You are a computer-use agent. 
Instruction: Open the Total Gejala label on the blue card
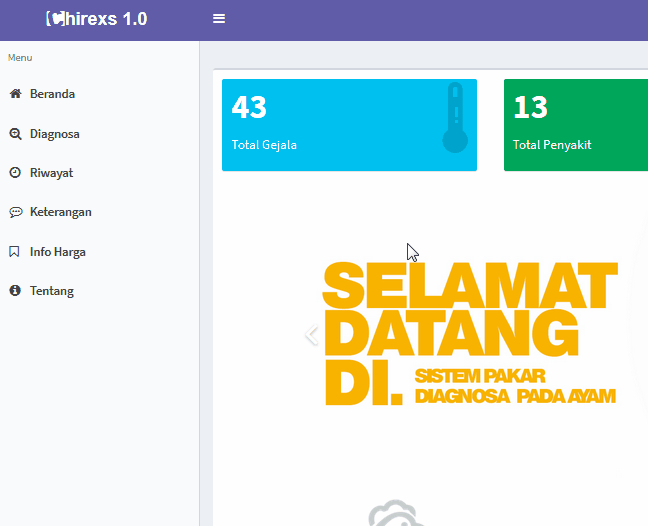pyautogui.click(x=264, y=145)
